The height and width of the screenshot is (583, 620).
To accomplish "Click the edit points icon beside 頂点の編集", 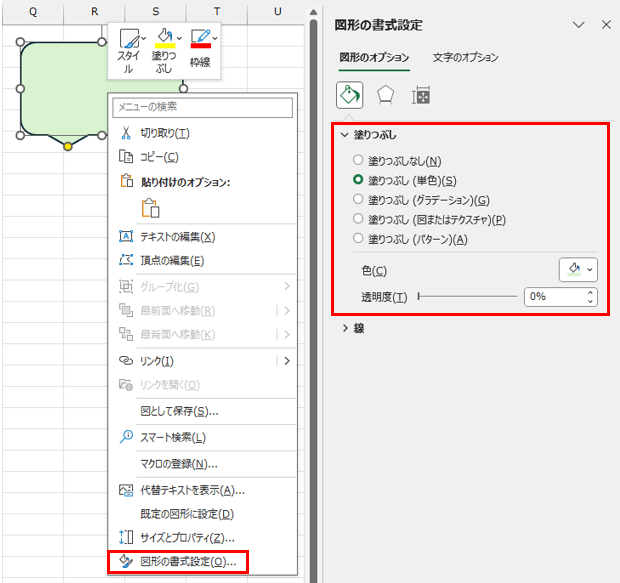I will coord(126,260).
